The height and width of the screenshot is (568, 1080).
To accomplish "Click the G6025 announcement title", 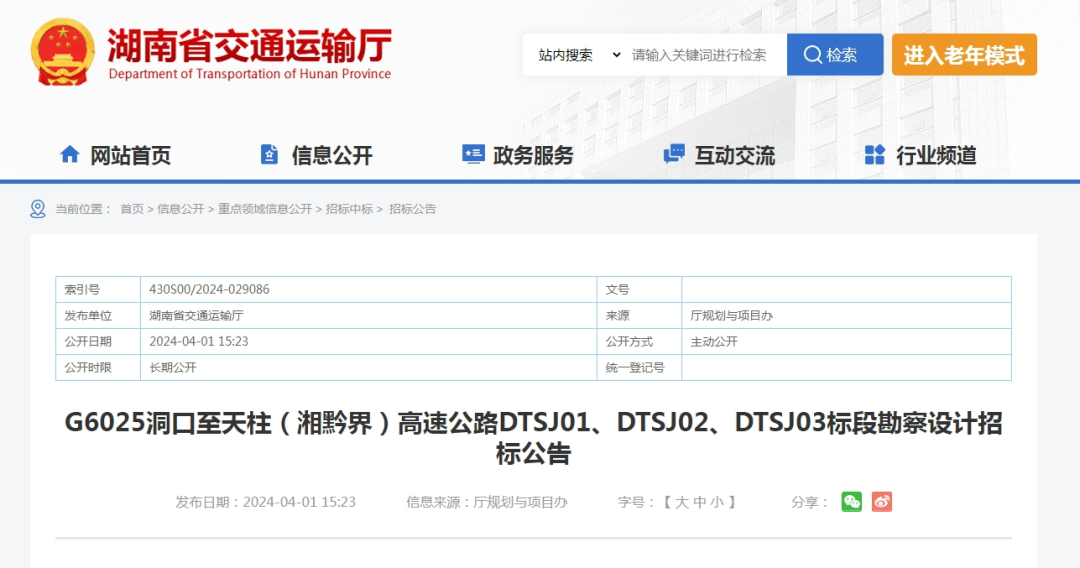I will click(533, 438).
